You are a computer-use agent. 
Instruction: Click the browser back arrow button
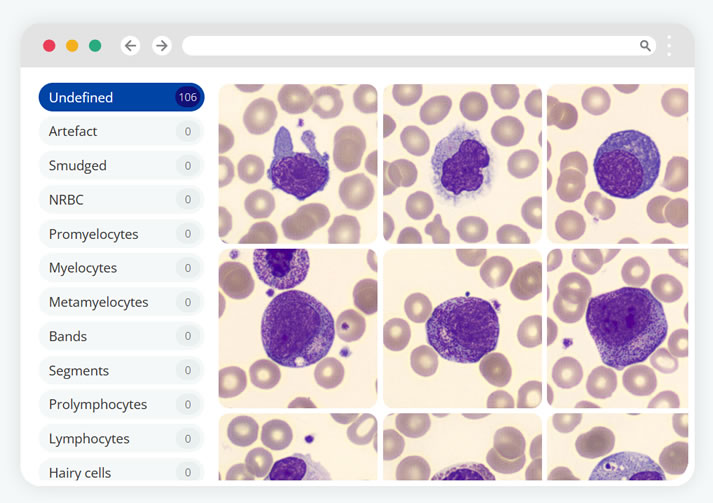click(130, 46)
